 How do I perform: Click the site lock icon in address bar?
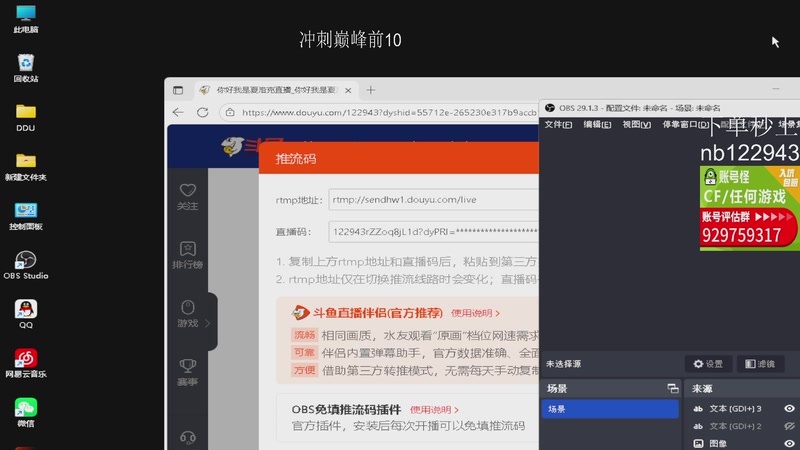point(231,112)
